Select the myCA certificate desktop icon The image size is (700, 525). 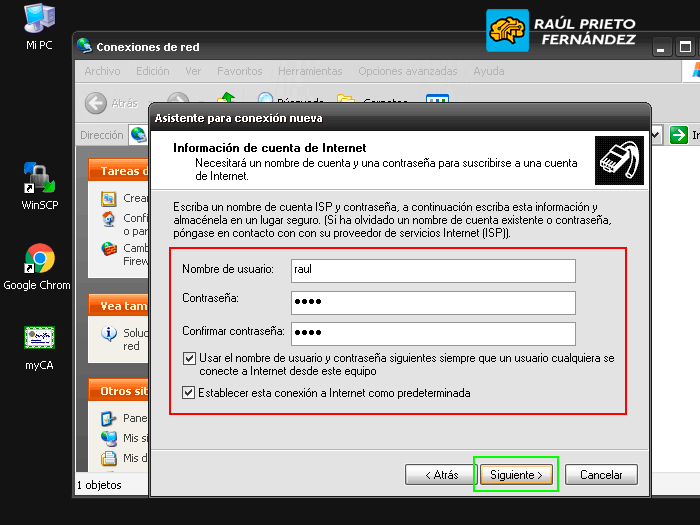[39, 339]
